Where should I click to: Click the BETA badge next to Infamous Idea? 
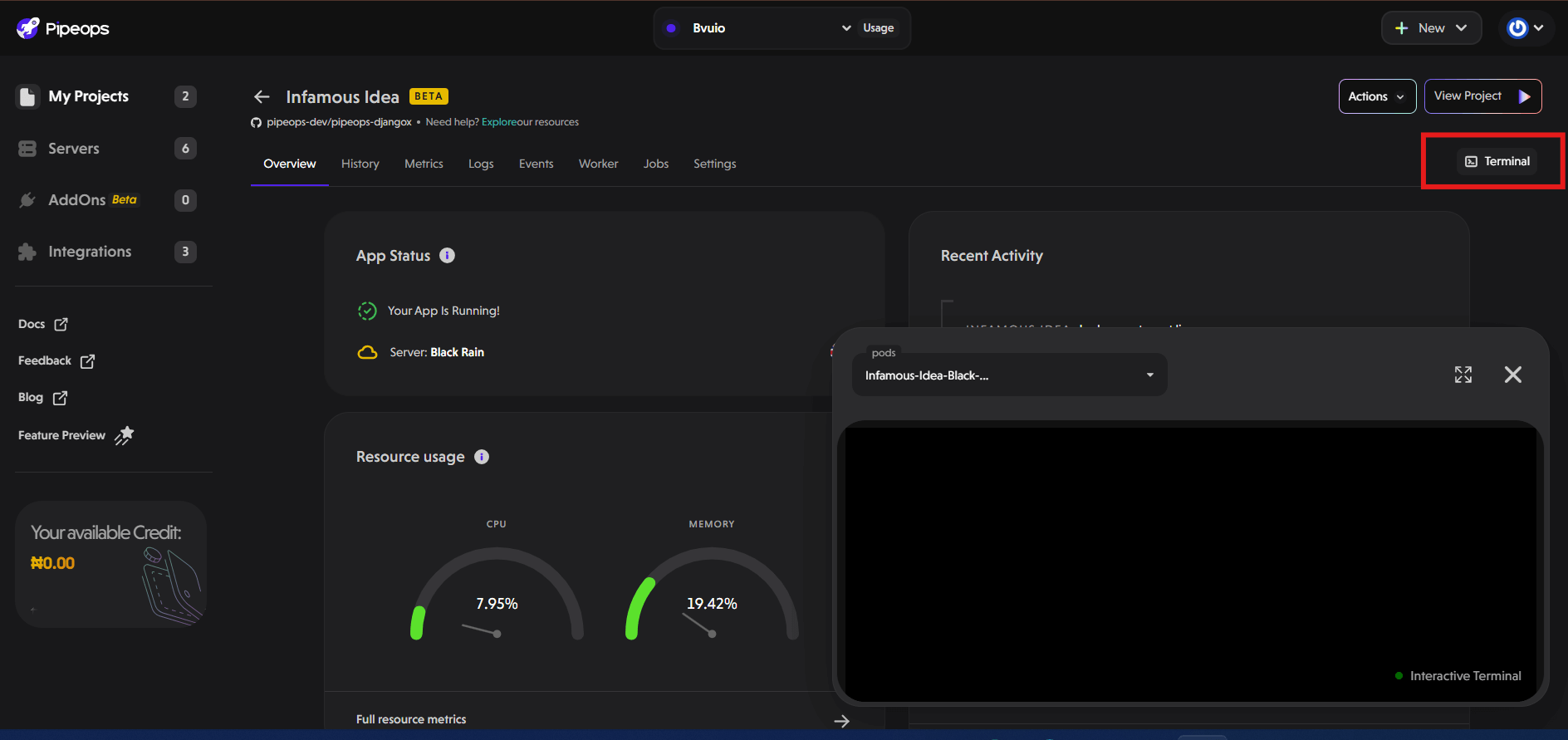pos(429,96)
